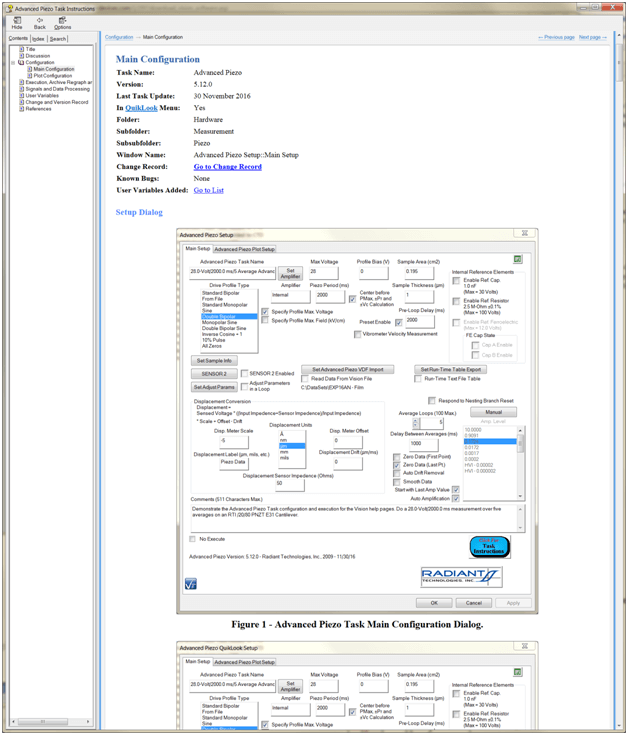Enable SENSOR 2 Enabled checkbox

pos(244,374)
